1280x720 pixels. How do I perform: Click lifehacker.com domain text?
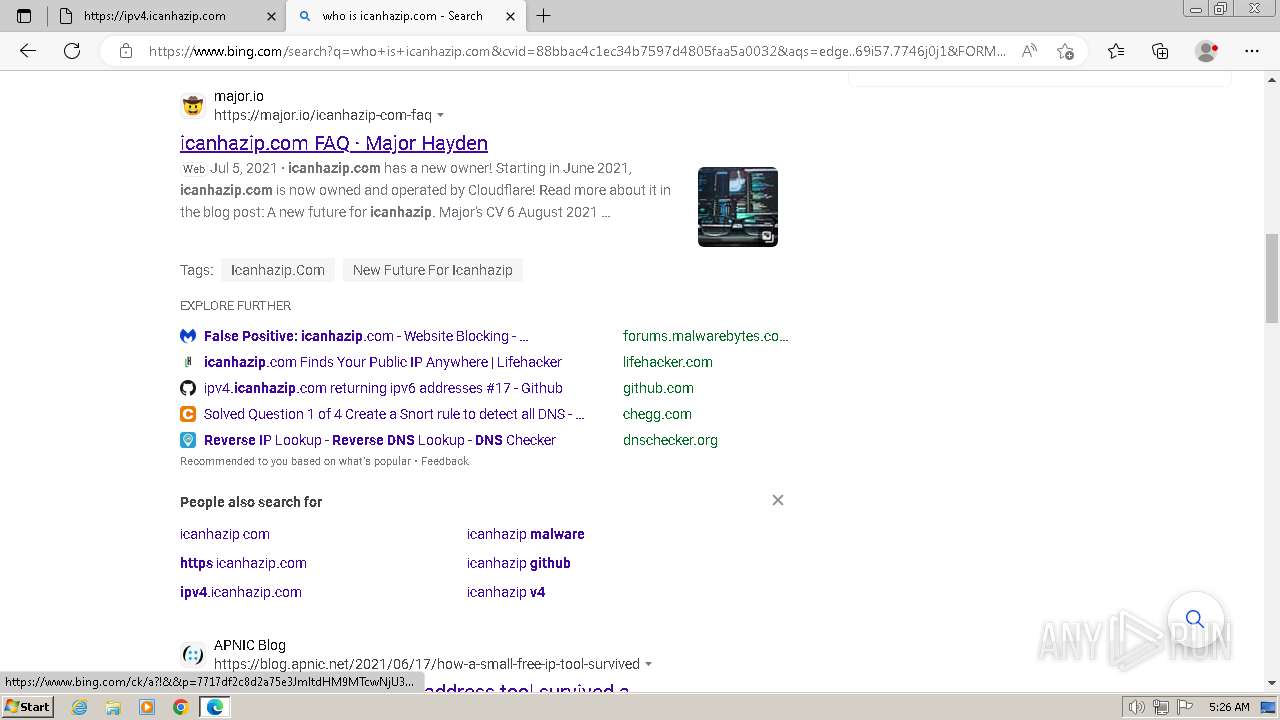point(668,362)
